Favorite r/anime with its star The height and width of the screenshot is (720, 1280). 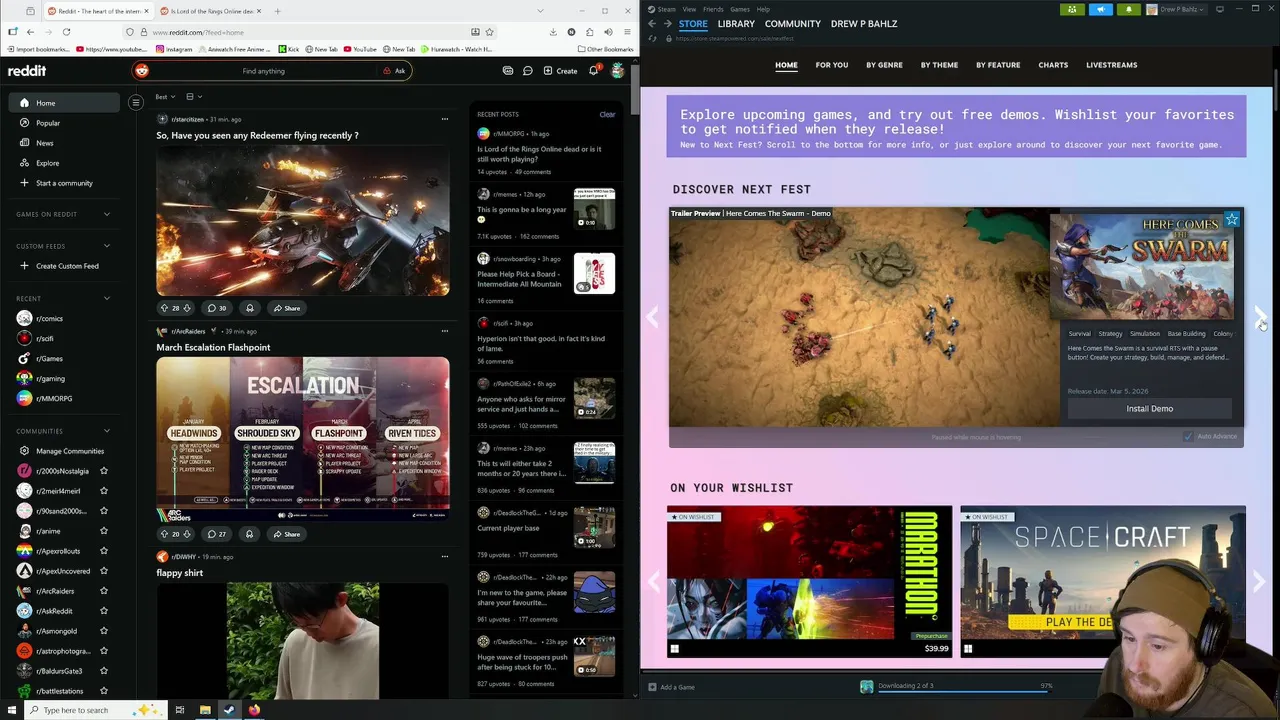pos(104,531)
